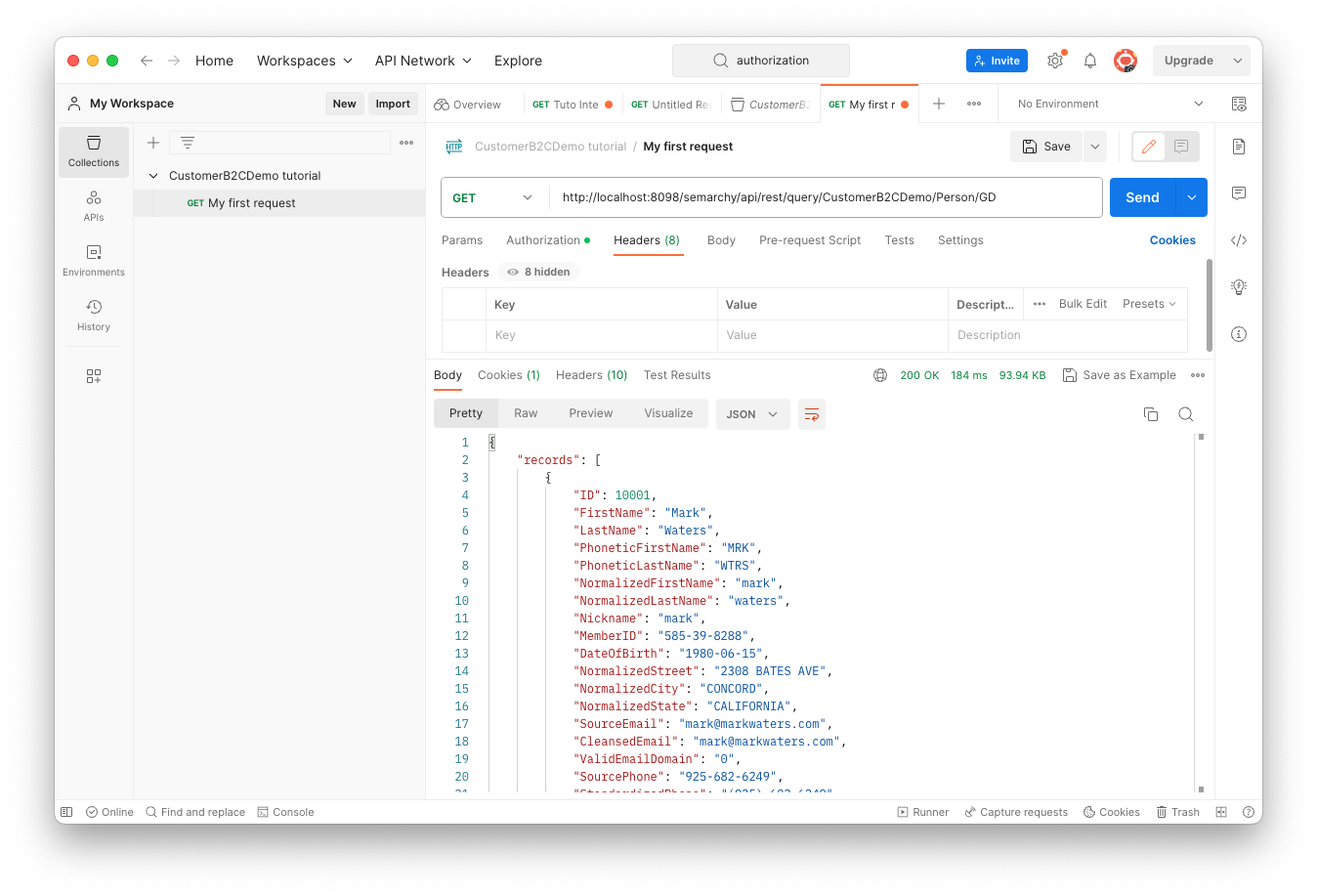Open the APIs sidebar panel
Screen dimensions: 1317x896
tap(94, 206)
